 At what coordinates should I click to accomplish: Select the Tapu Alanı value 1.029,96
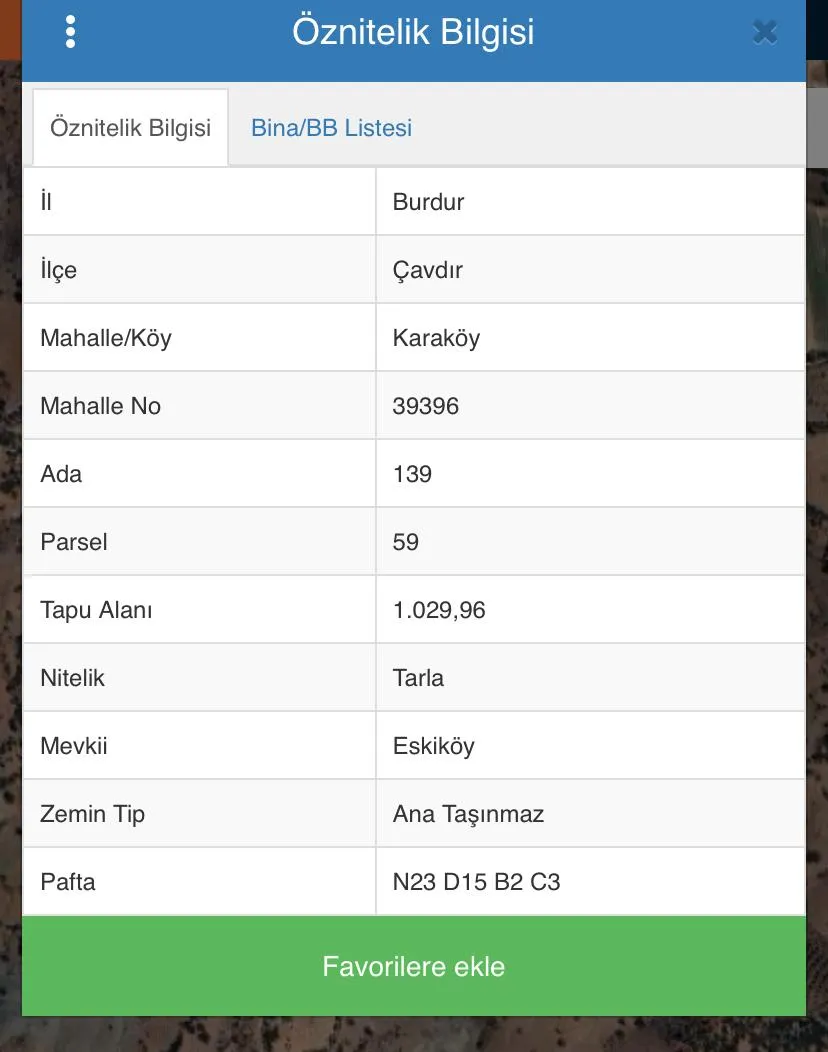tap(439, 610)
